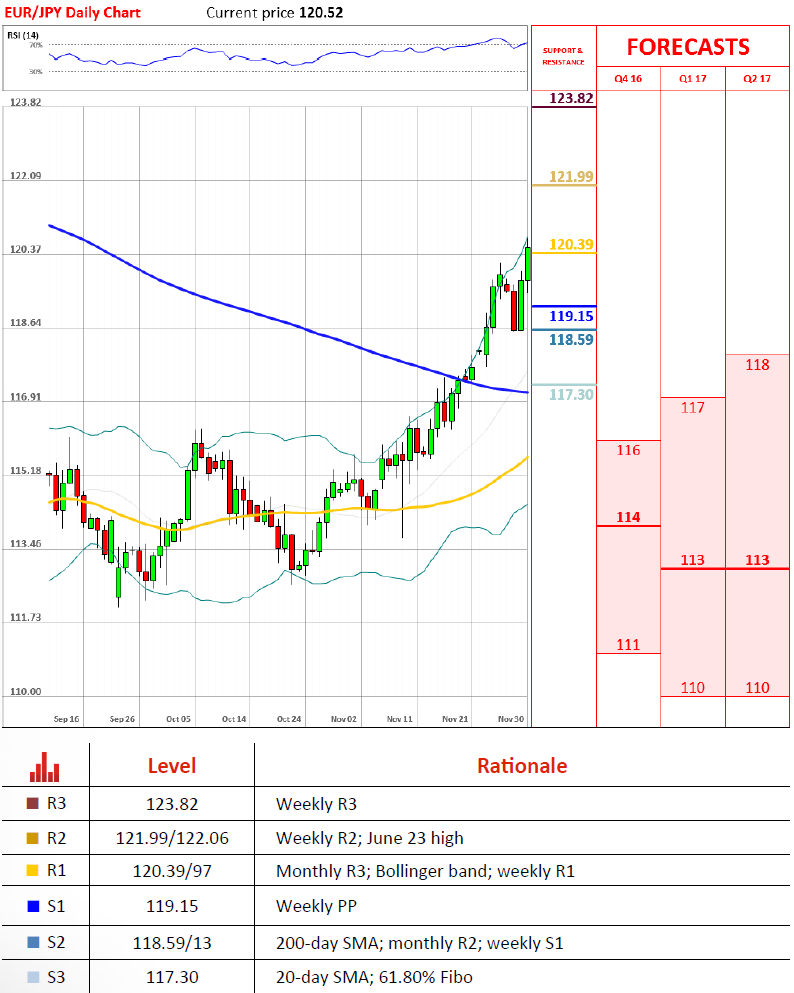Click the 'RSI (14)' indicator label
794x993 pixels.
(23, 35)
